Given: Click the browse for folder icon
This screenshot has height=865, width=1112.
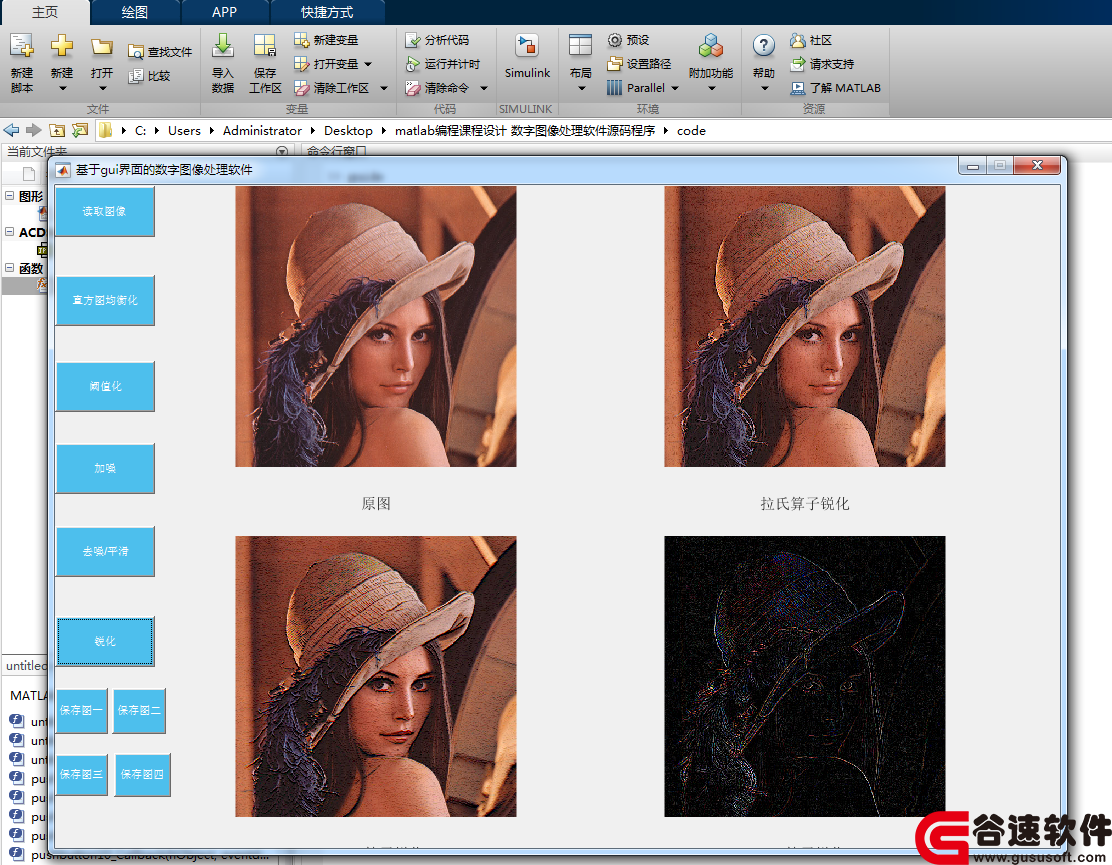Looking at the screenshot, I should [x=80, y=130].
